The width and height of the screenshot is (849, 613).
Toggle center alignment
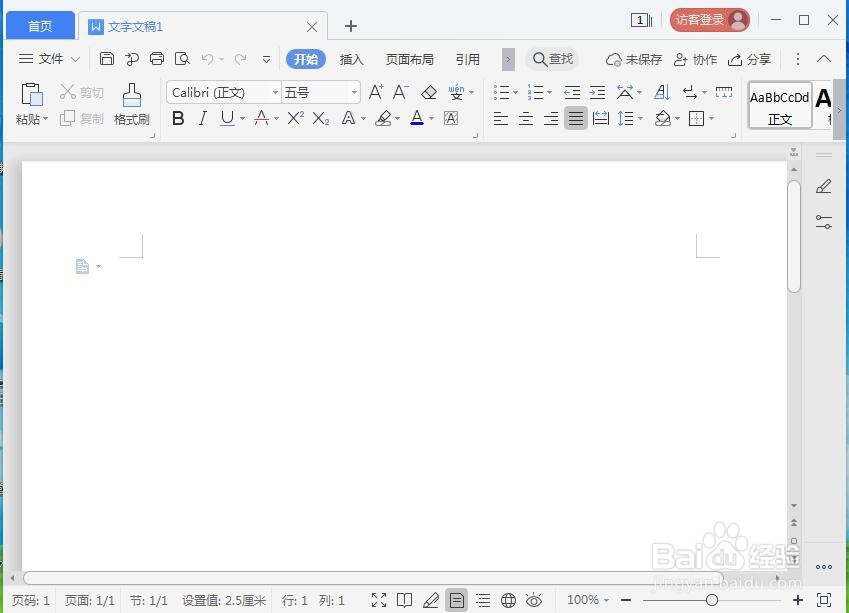click(526, 118)
